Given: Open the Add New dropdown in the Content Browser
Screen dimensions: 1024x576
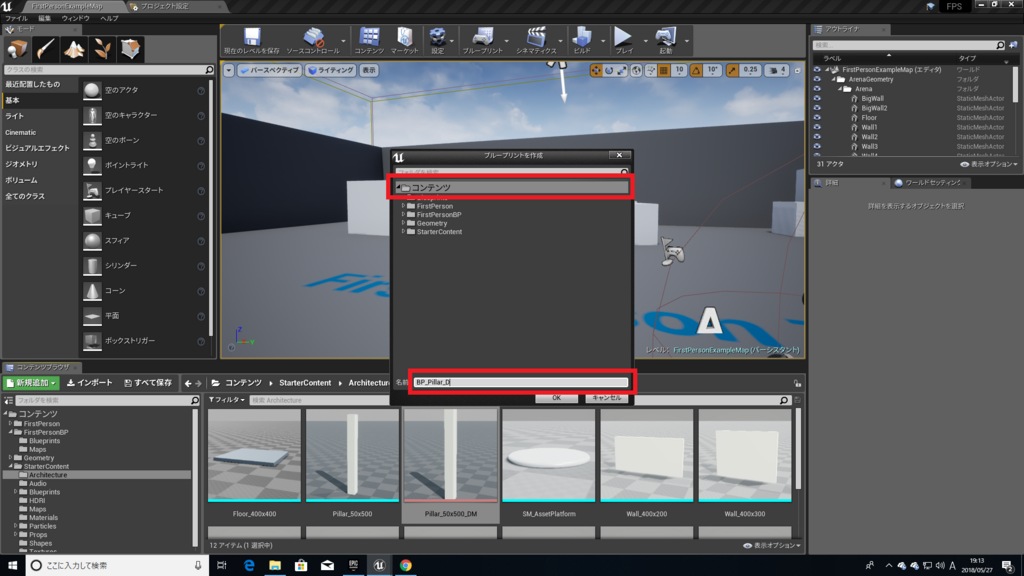Looking at the screenshot, I should click(x=31, y=383).
